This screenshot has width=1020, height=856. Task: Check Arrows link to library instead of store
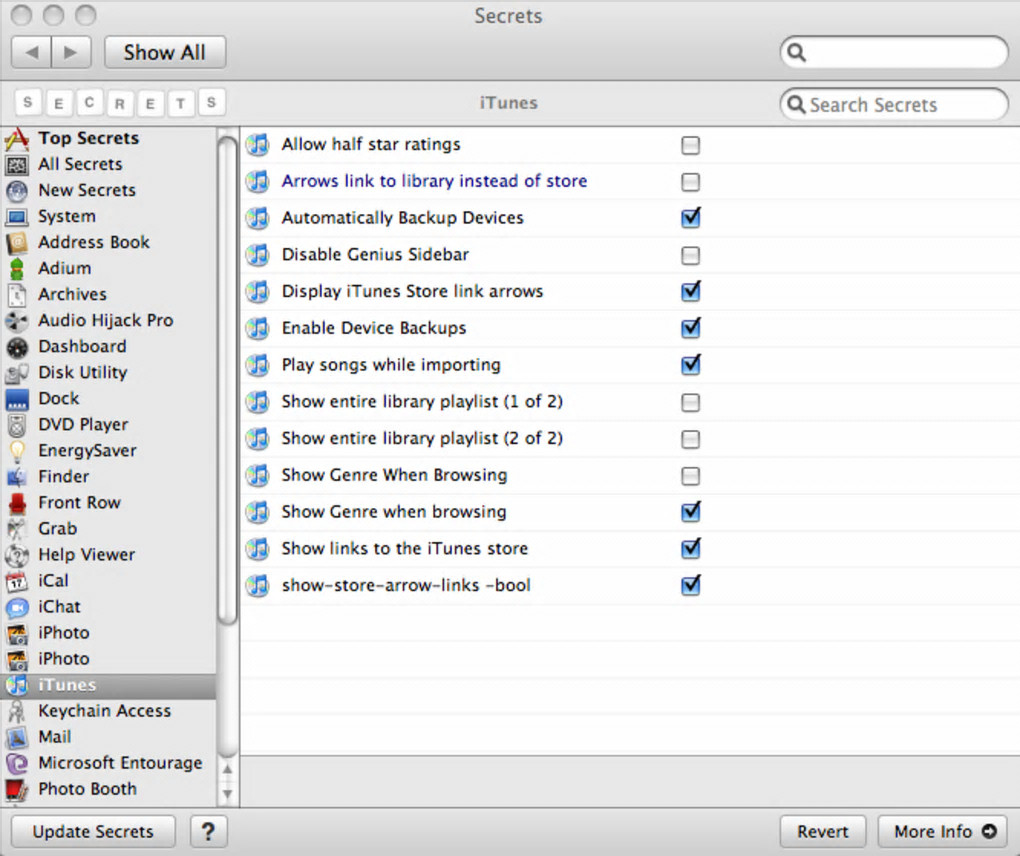(690, 181)
